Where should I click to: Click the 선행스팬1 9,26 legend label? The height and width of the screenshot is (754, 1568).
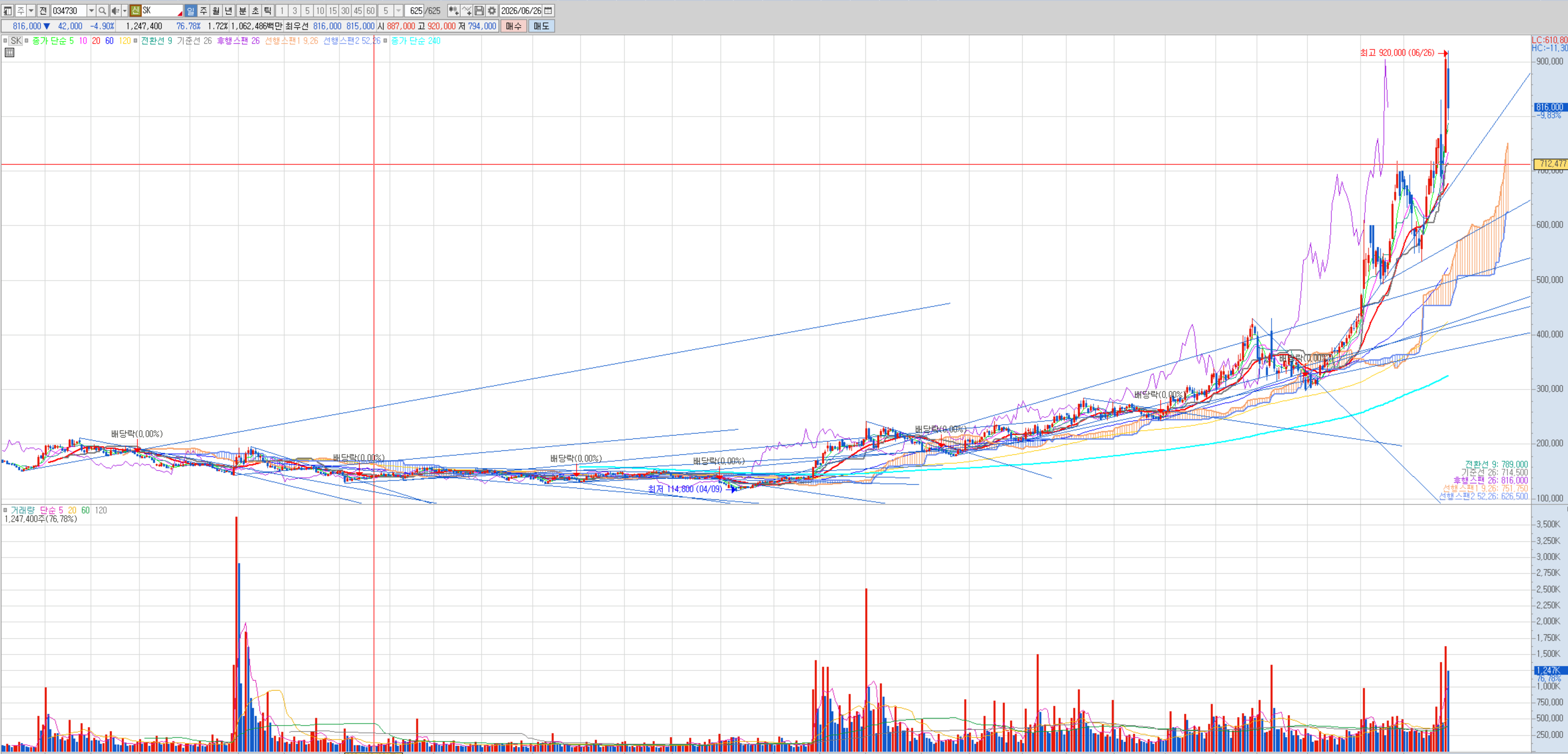point(291,41)
